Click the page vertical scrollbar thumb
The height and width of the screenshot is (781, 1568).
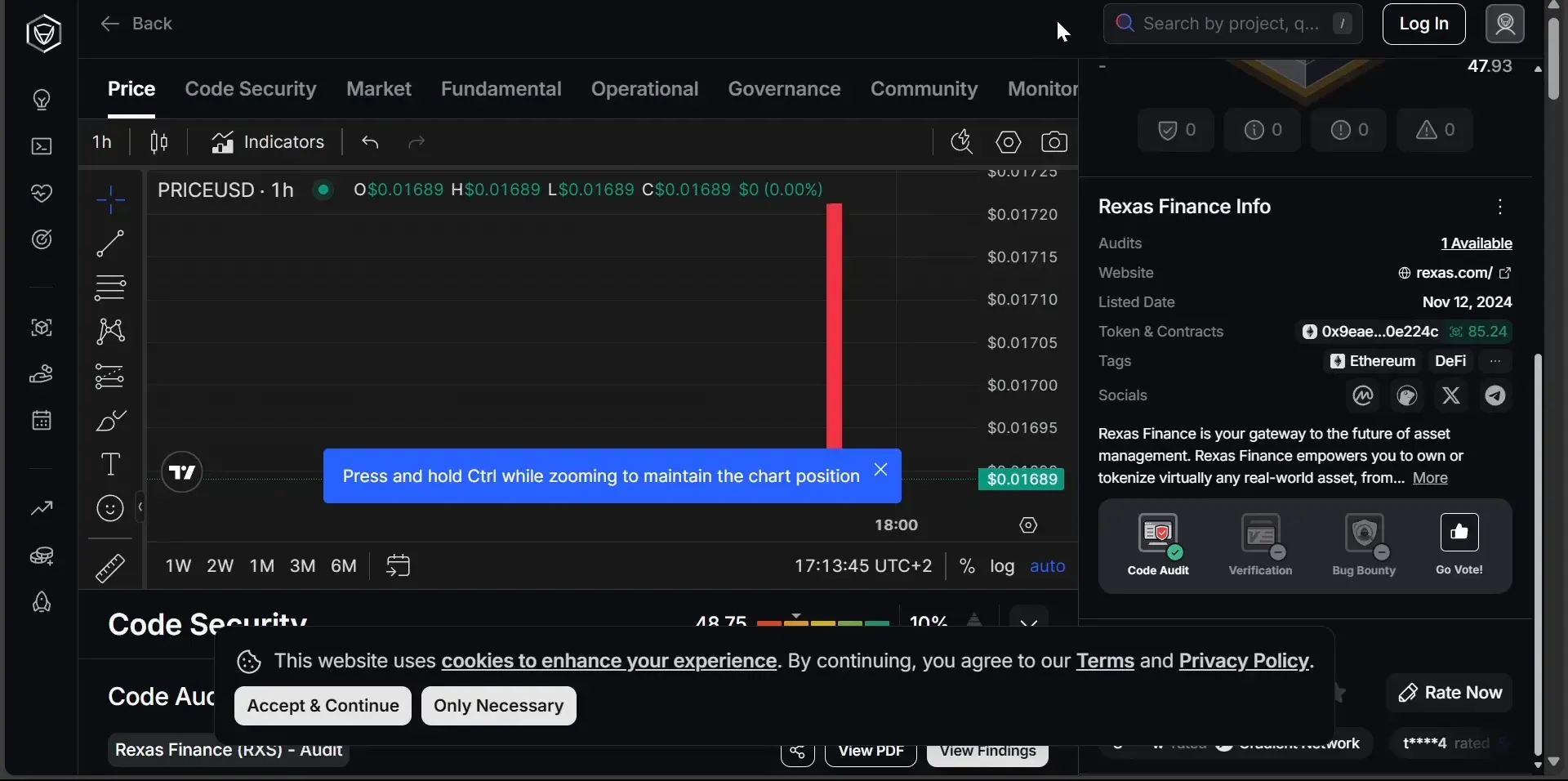tap(1554, 57)
